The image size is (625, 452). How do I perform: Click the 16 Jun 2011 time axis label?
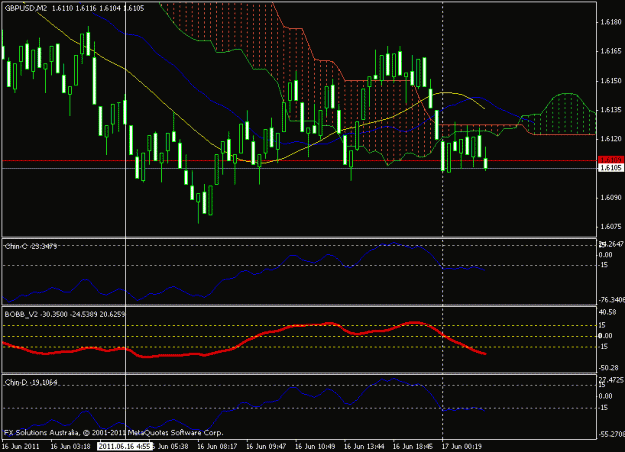tap(21, 446)
